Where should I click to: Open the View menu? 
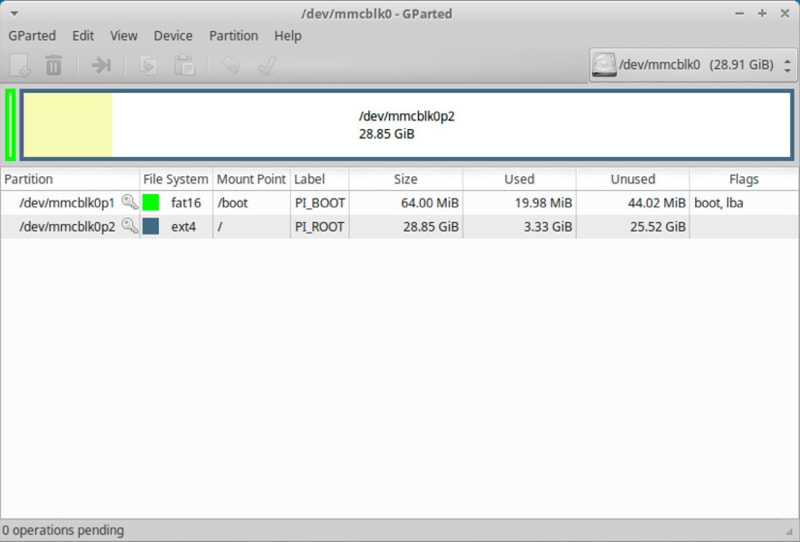tap(124, 36)
